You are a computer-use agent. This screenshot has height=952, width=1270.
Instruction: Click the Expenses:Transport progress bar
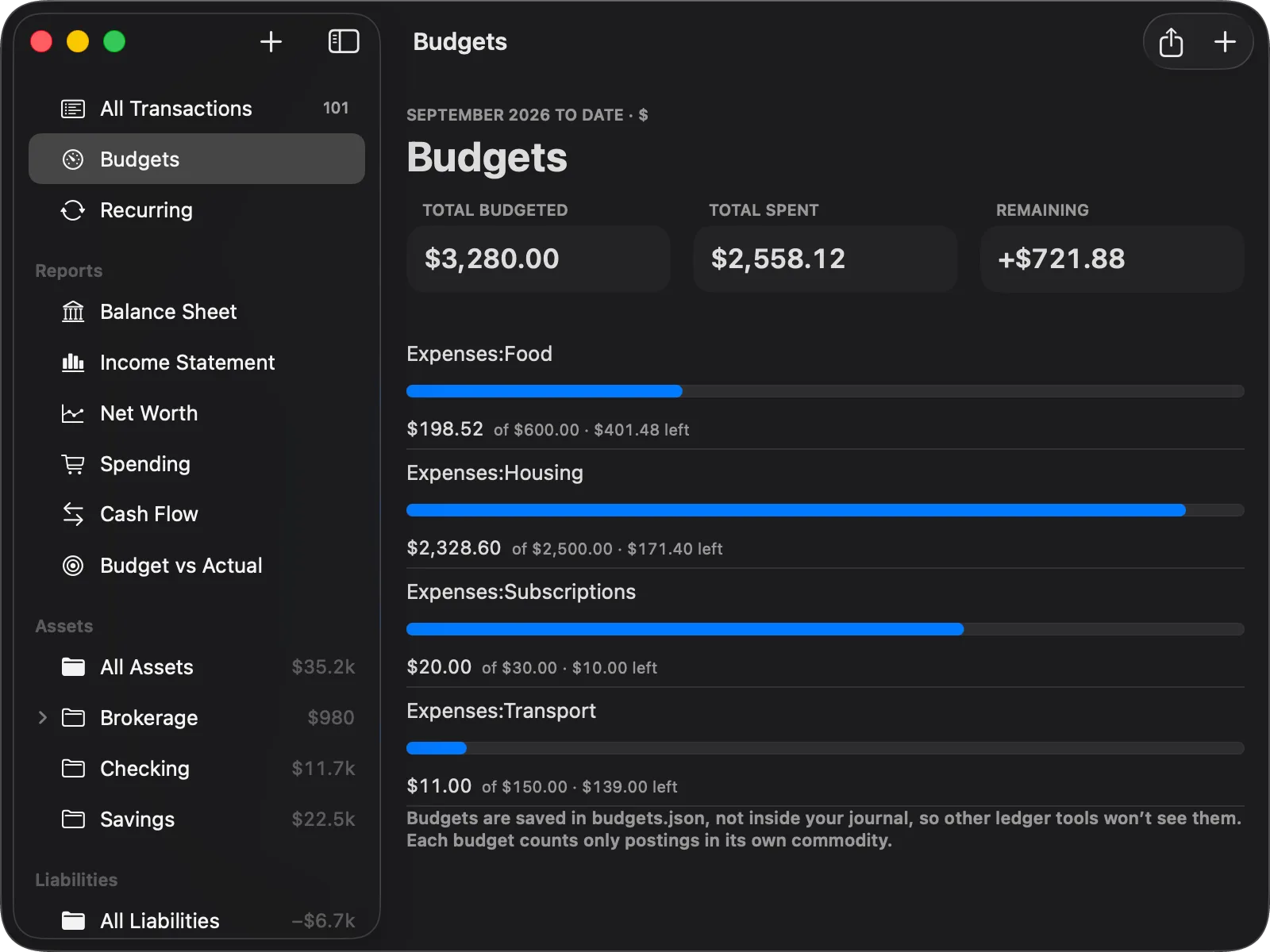(x=825, y=748)
